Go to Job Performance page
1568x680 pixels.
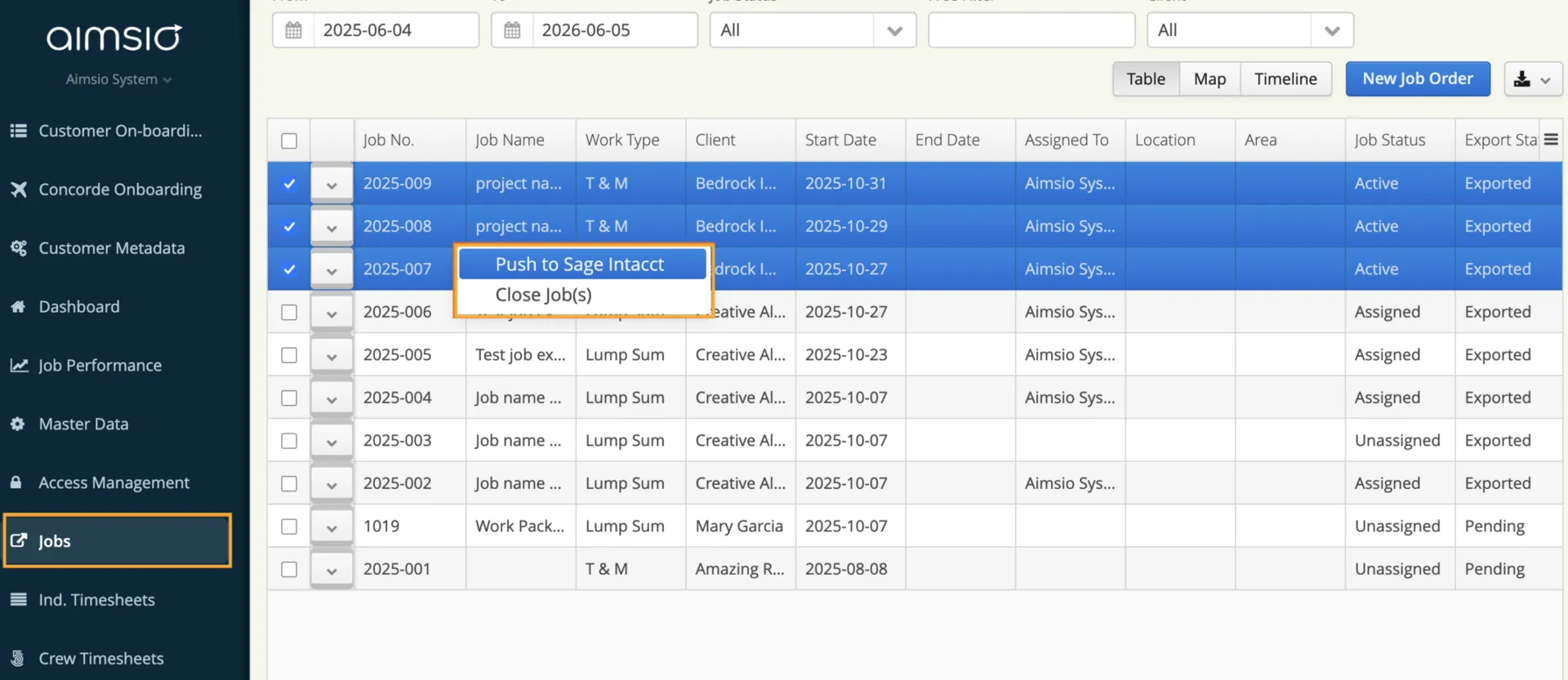pyautogui.click(x=100, y=366)
